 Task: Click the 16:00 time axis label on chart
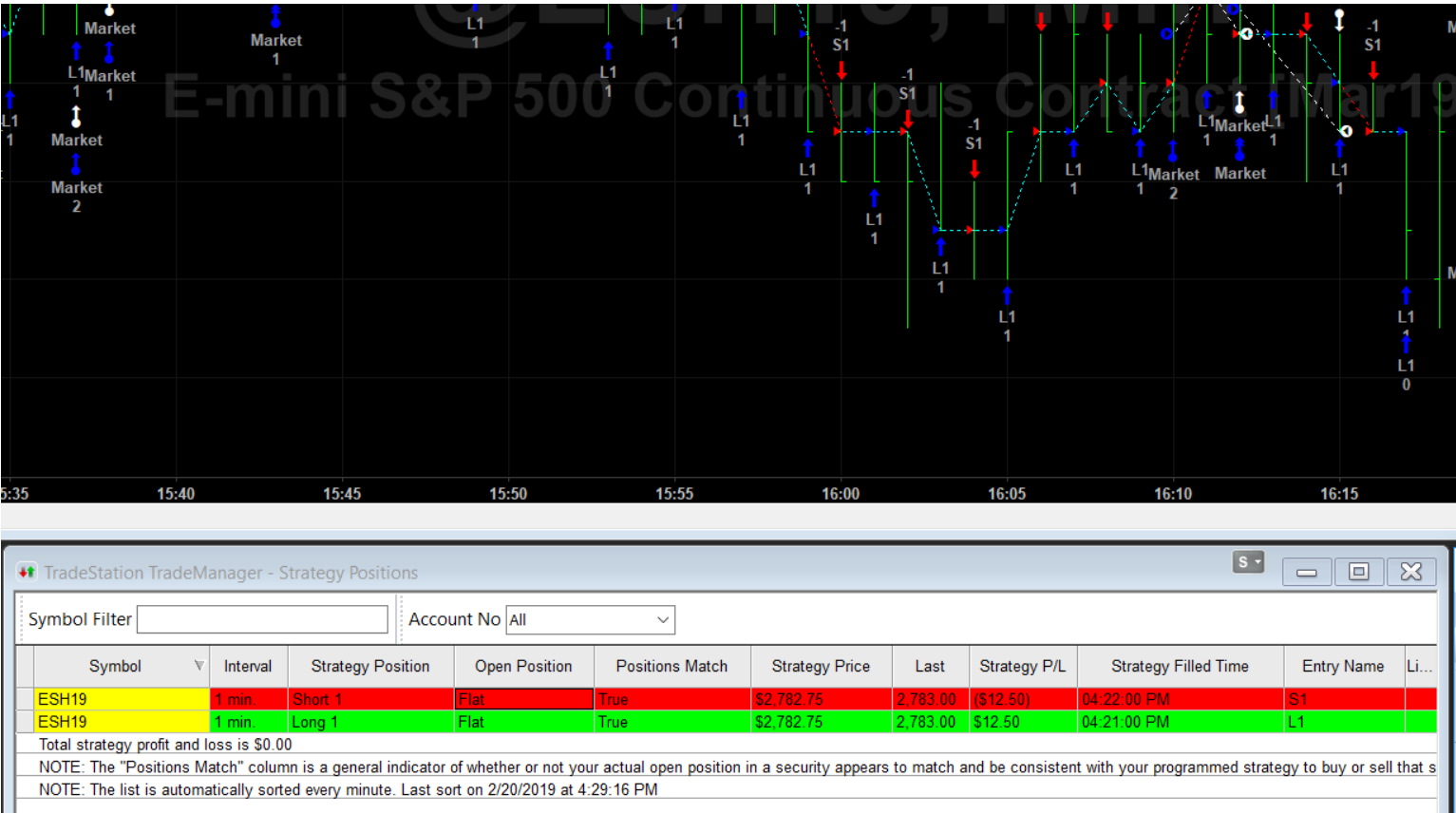point(841,494)
